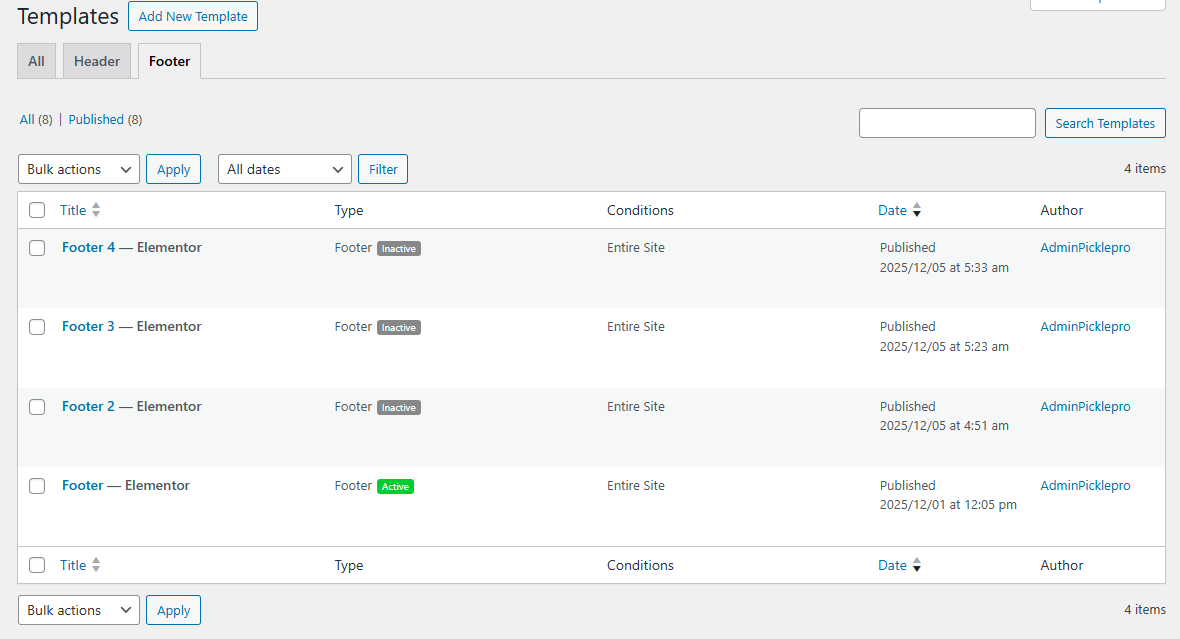Screen dimensions: 1180x639
Task: Sort templates by Title using the sort arrows
Action: [x=95, y=210]
